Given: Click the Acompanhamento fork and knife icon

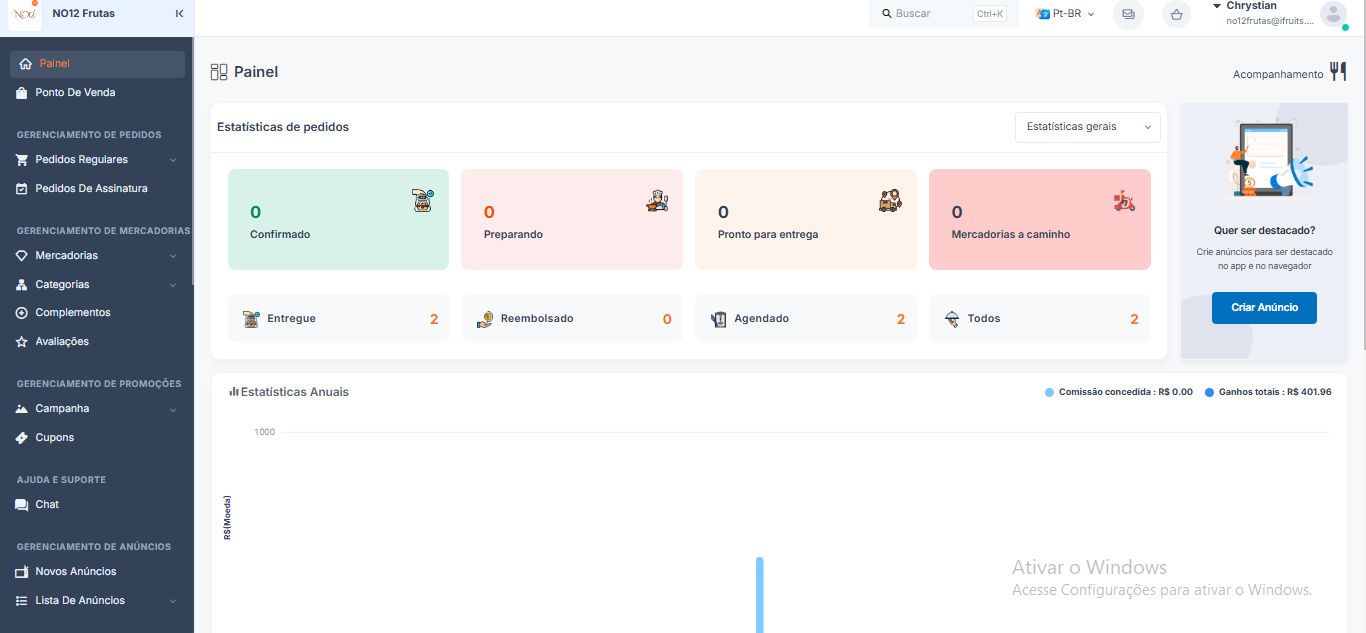Looking at the screenshot, I should click(1338, 71).
